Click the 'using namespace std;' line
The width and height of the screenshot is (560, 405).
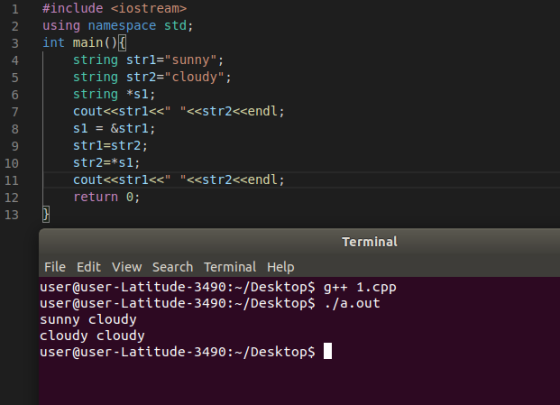coord(118,25)
